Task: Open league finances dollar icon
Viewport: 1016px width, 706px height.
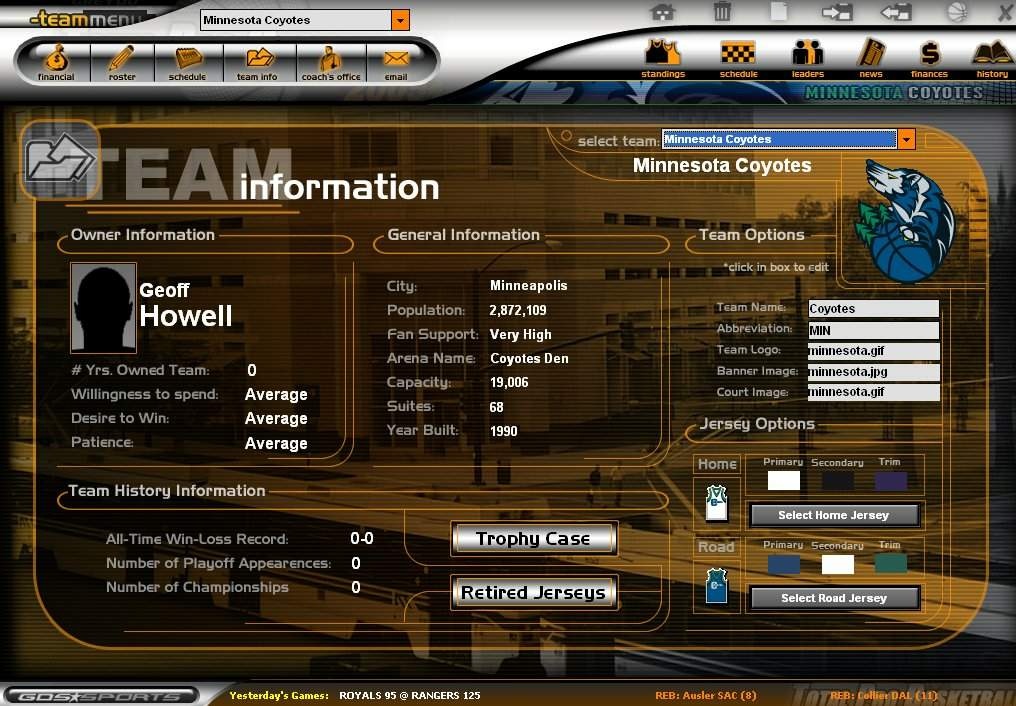Action: pyautogui.click(x=929, y=56)
